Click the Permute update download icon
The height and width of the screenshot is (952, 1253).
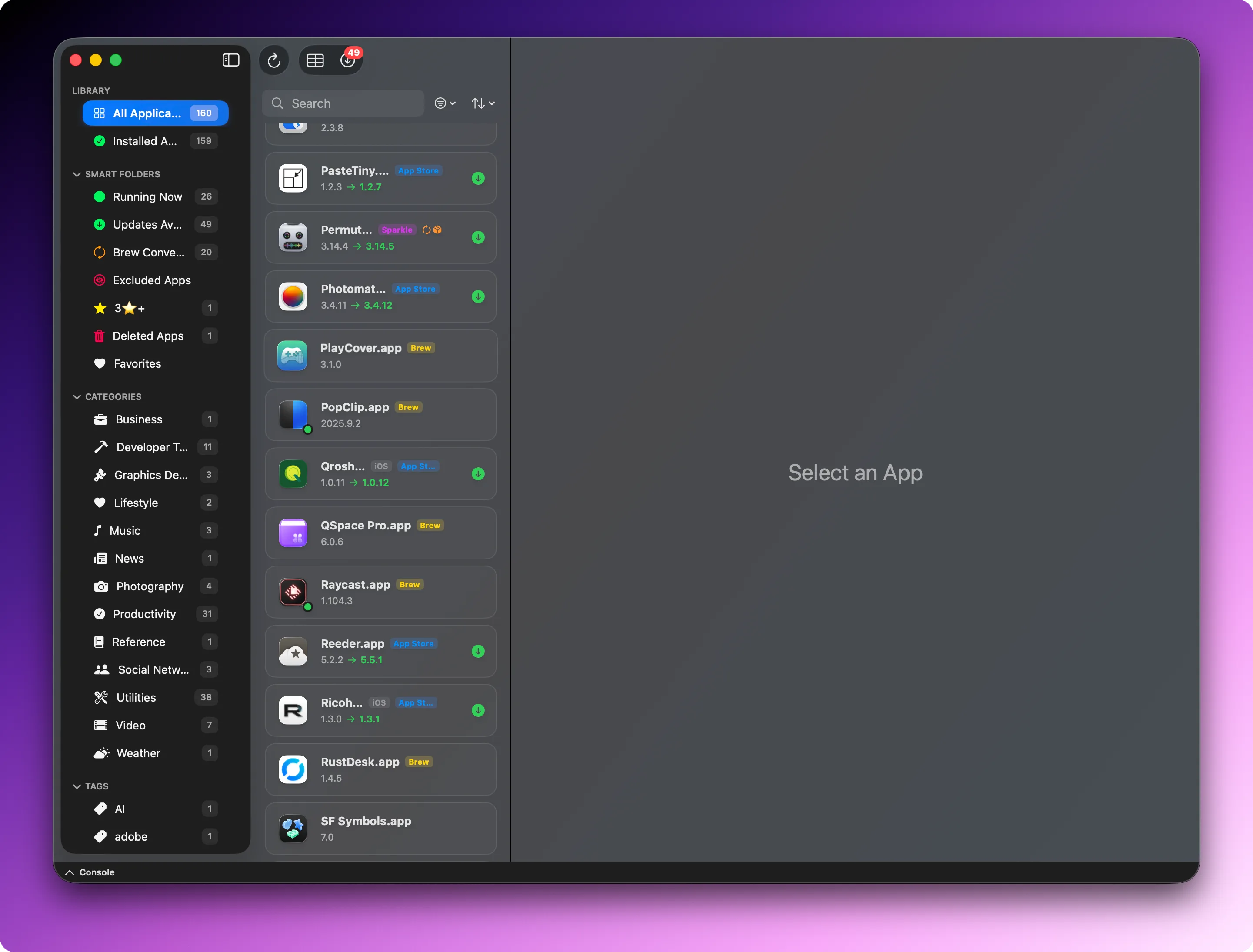pos(478,237)
